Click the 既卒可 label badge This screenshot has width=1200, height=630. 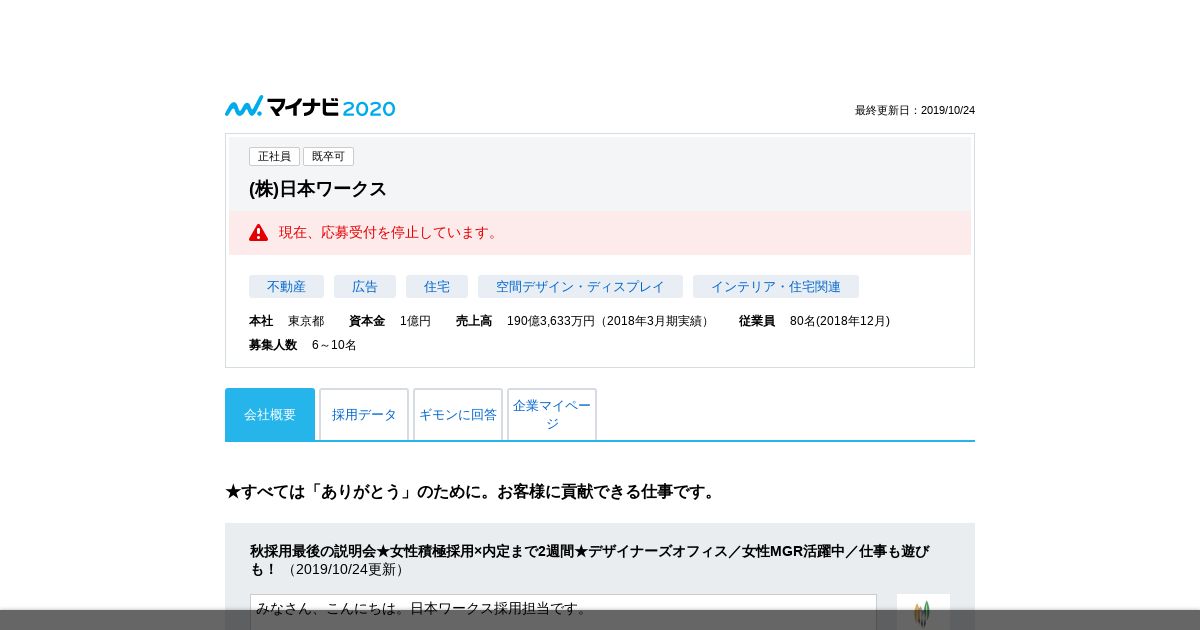coord(328,156)
